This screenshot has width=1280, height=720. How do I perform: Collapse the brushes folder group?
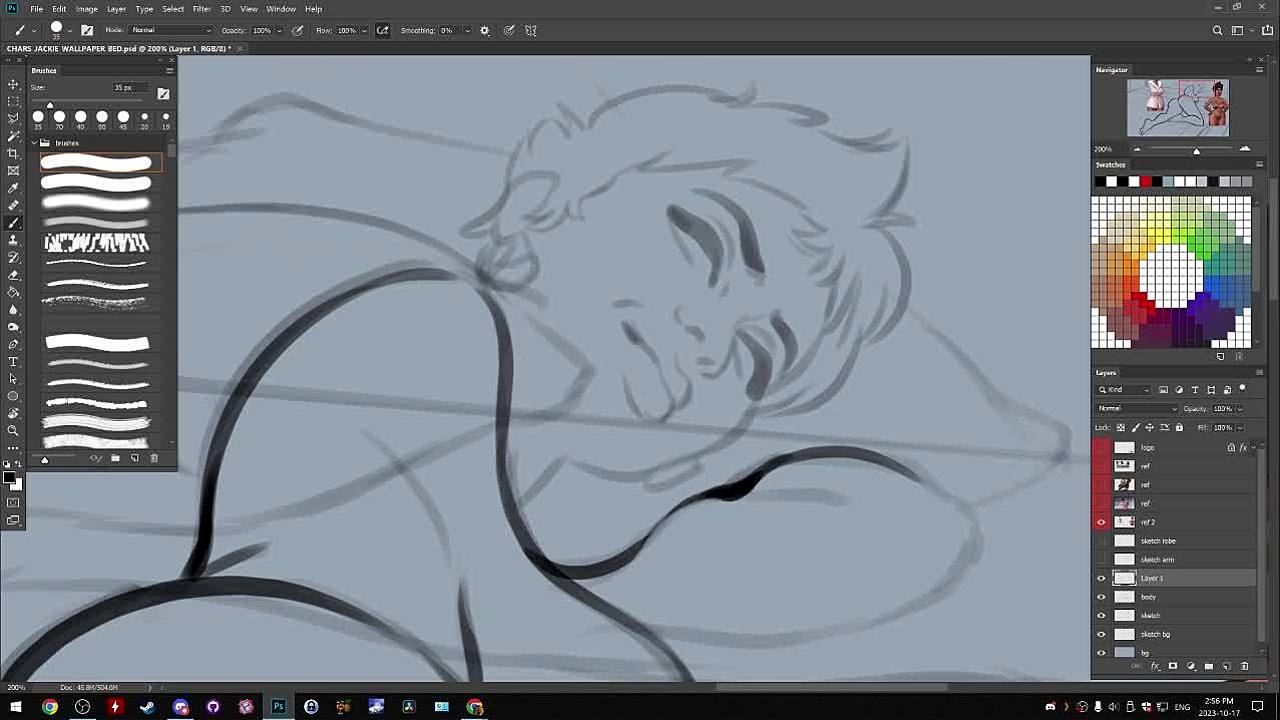32,143
